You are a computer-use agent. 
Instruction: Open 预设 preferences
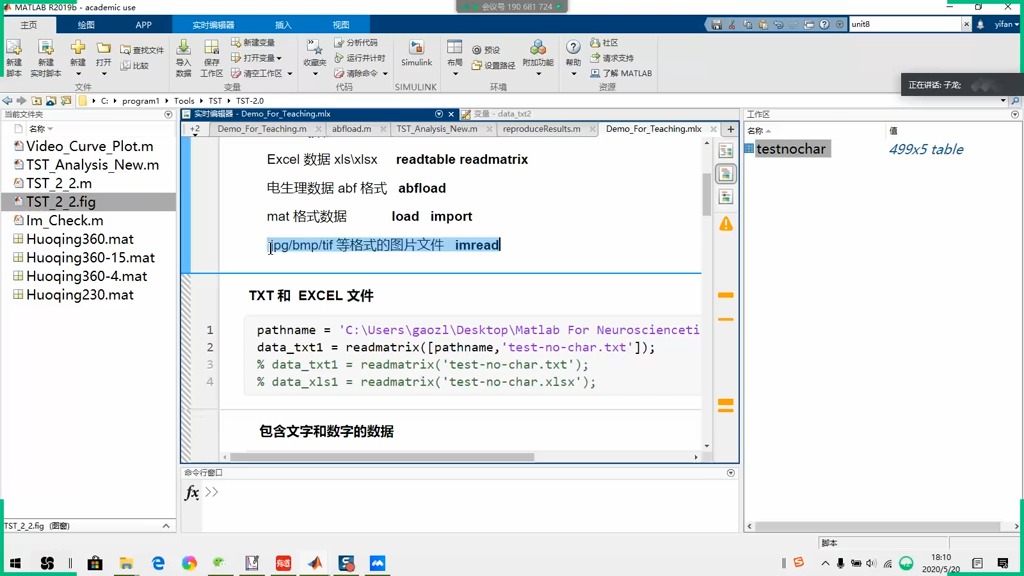(486, 50)
